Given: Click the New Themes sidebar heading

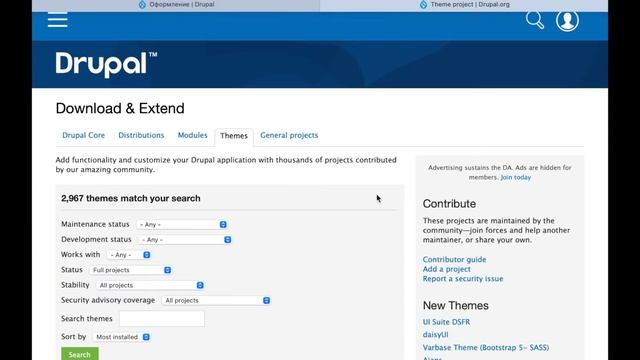Looking at the screenshot, I should [x=456, y=305].
